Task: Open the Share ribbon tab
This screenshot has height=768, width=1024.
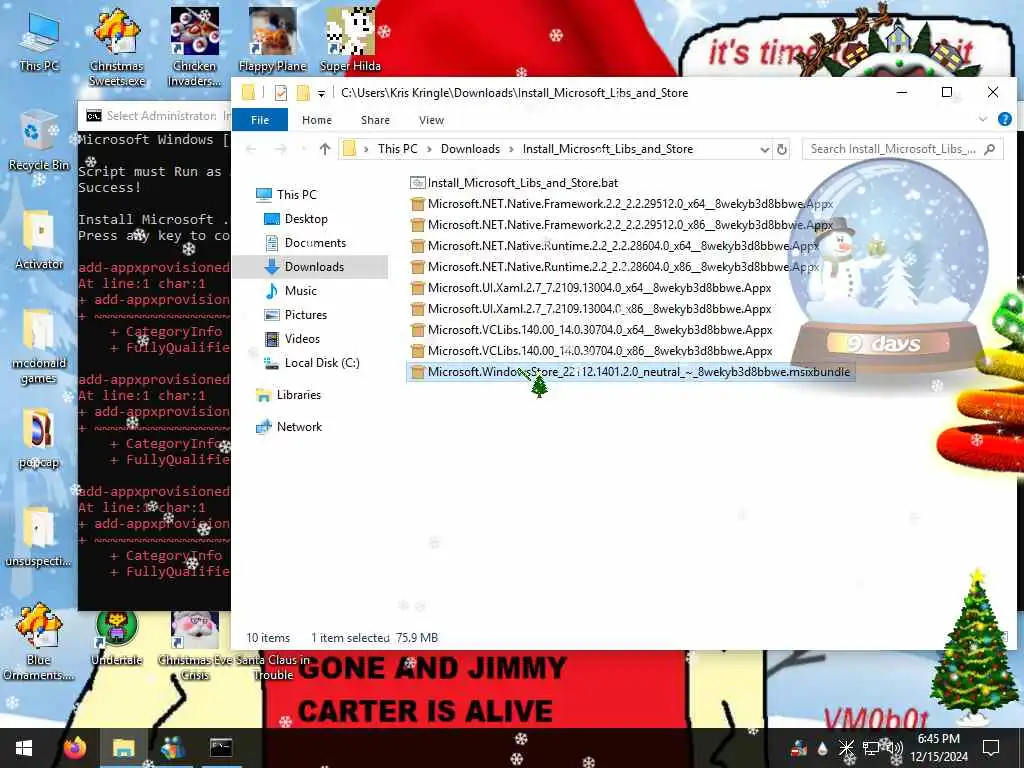Action: pyautogui.click(x=375, y=120)
